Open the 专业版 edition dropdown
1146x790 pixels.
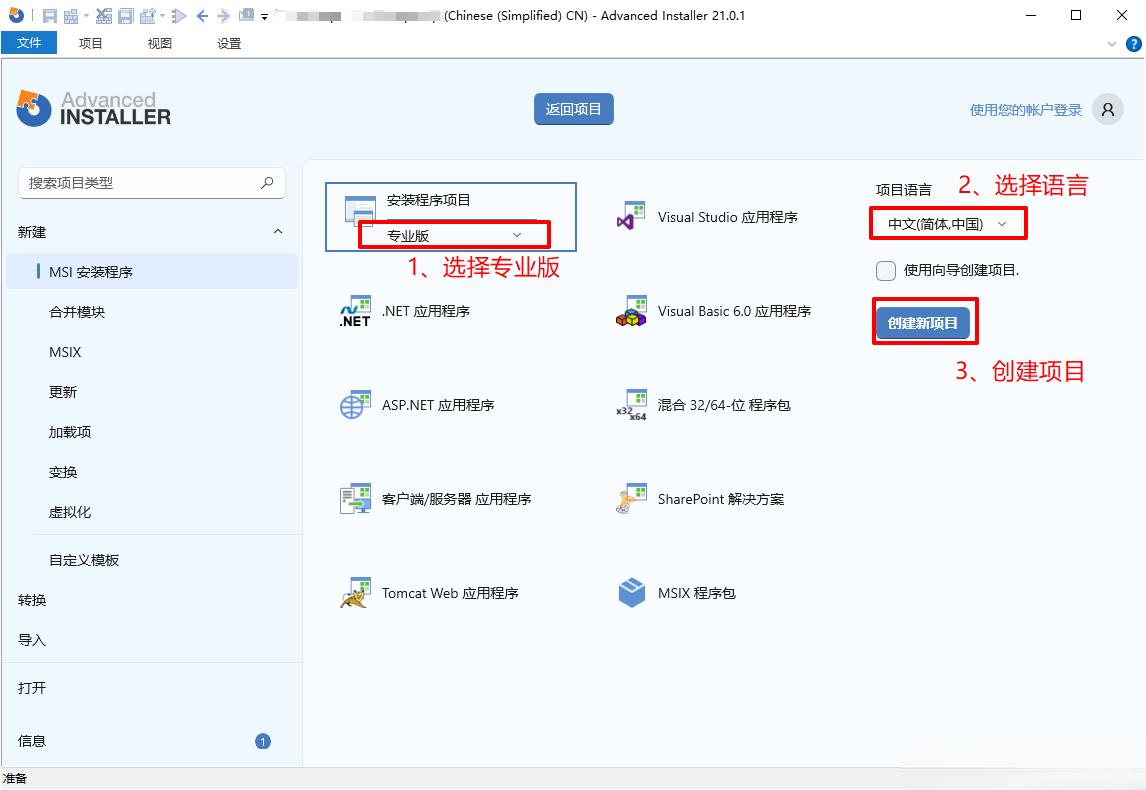click(x=454, y=235)
